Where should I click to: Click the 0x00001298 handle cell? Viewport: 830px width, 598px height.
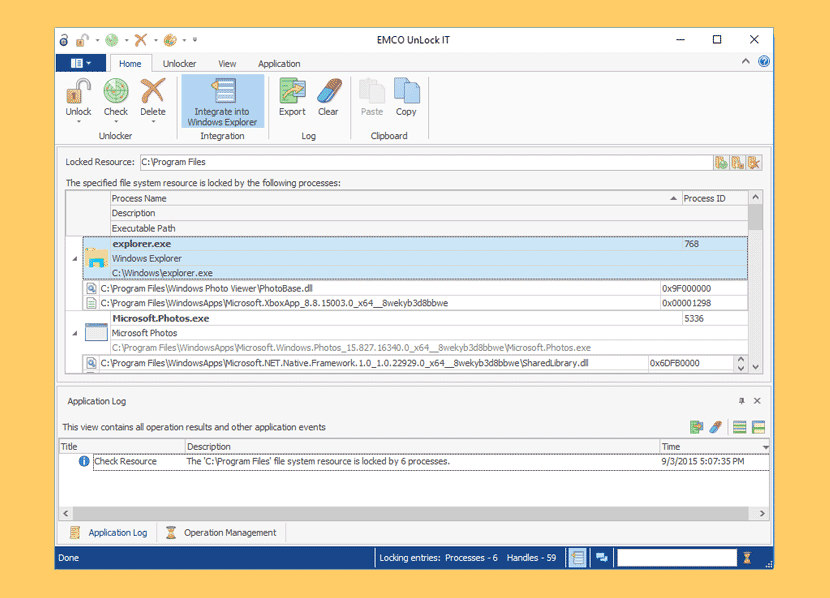(x=703, y=303)
